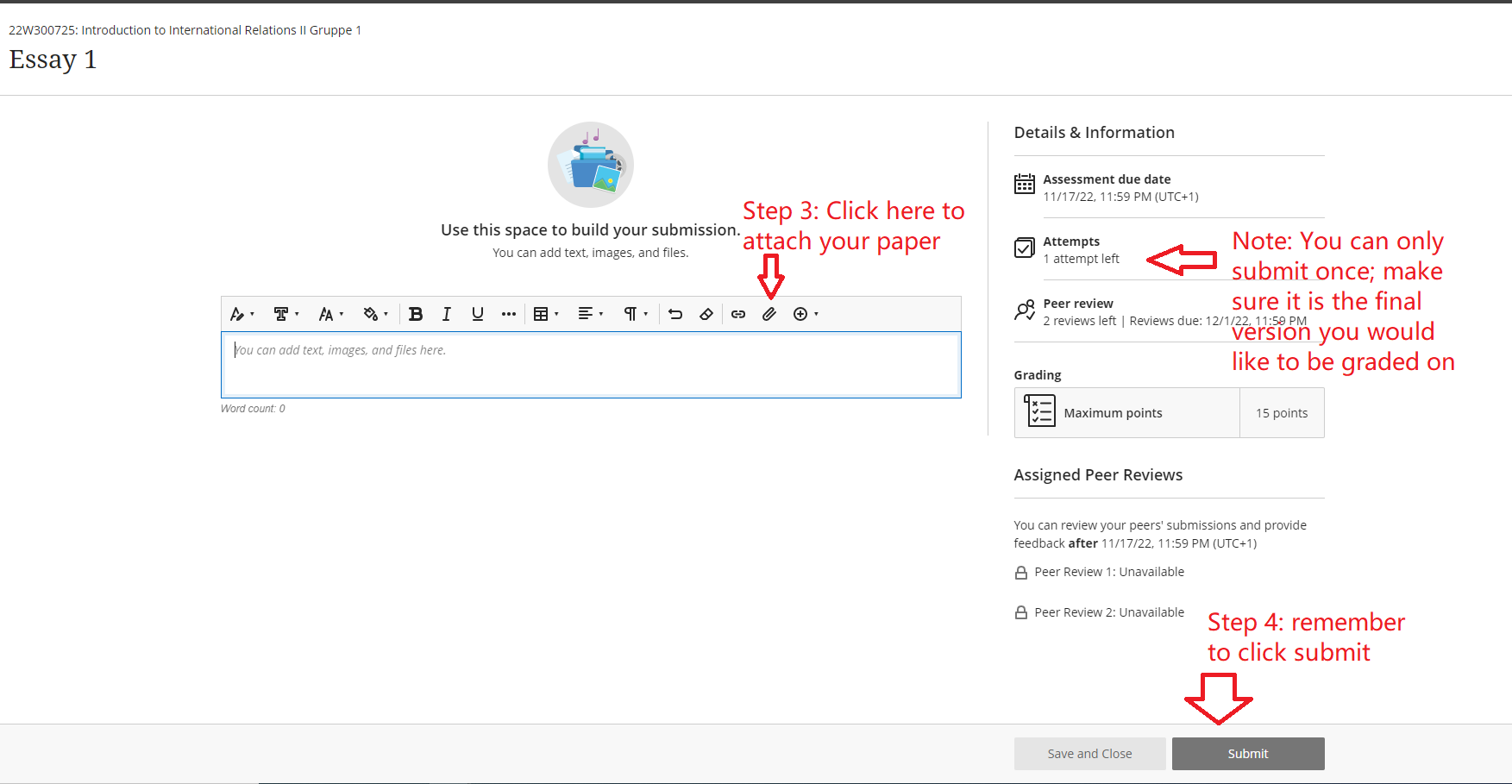Click the lock icon for Peer Review 2
This screenshot has height=784, width=1512.
[1021, 613]
